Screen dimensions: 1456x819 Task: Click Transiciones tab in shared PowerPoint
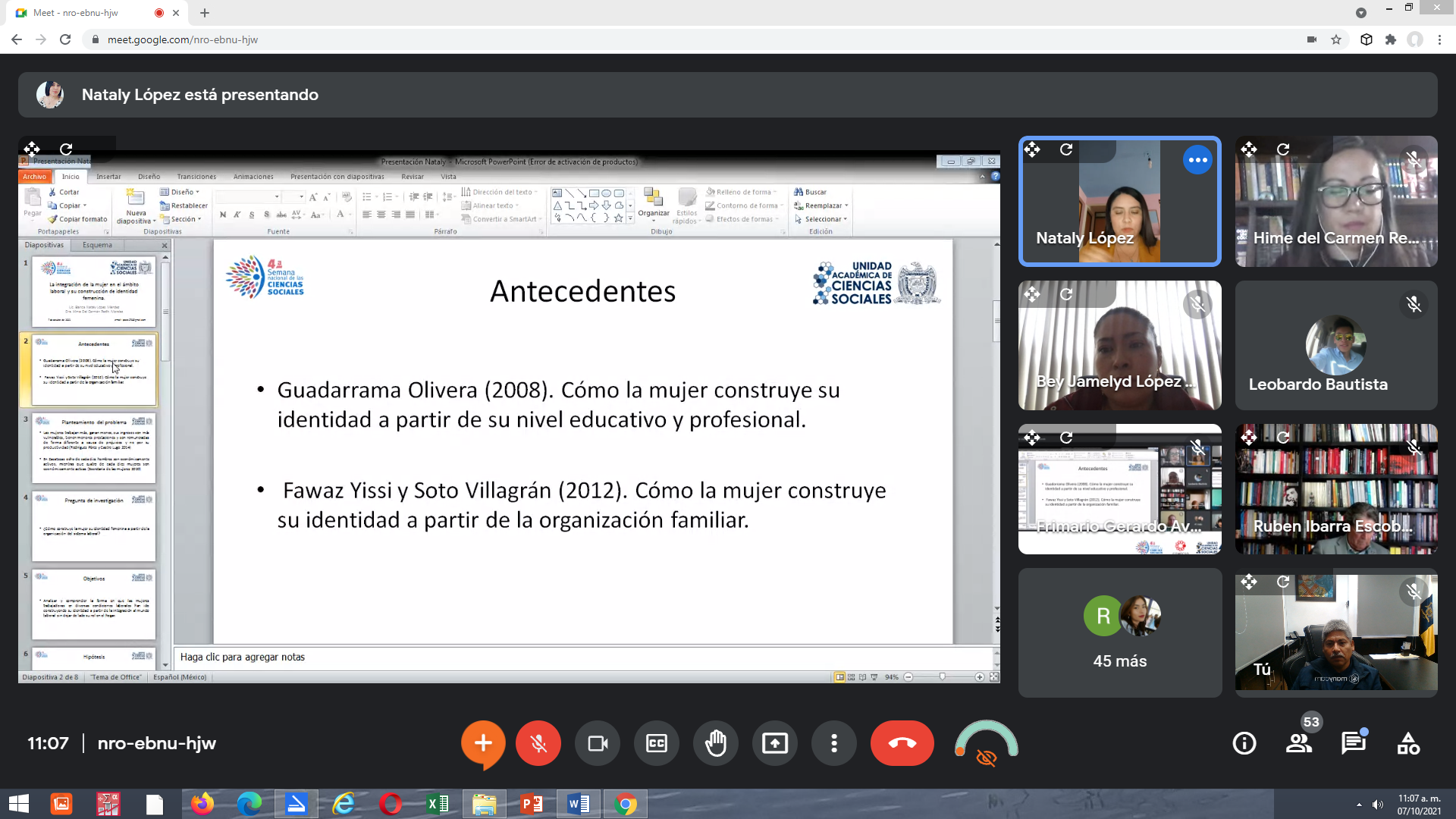click(196, 177)
